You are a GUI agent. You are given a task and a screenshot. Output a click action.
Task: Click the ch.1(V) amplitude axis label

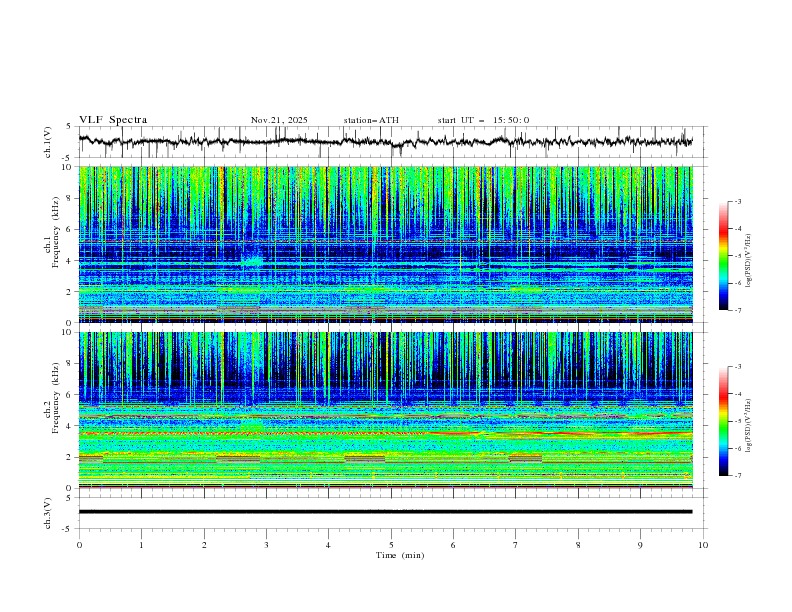click(48, 142)
